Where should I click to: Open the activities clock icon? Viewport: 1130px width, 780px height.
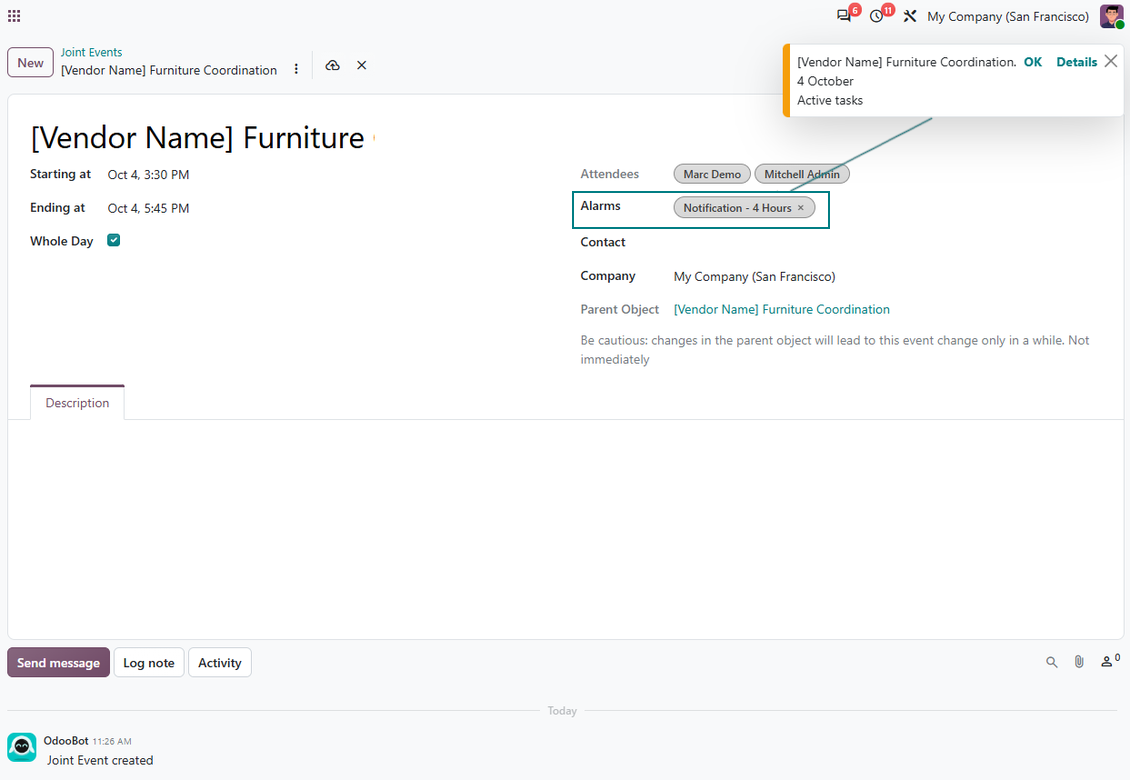876,16
